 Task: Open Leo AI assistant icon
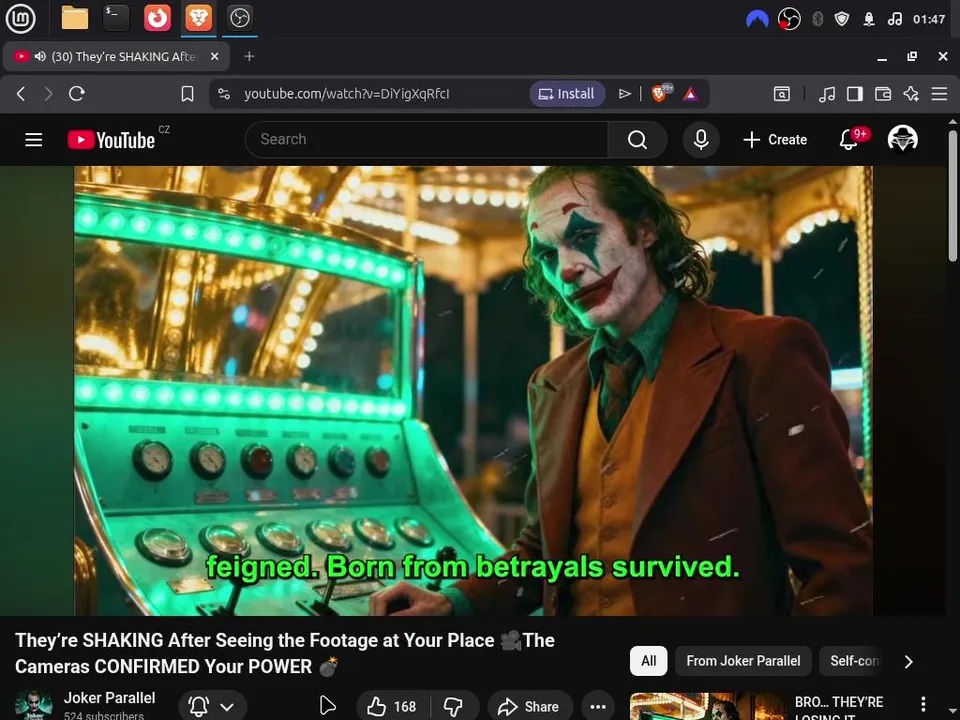coord(911,94)
